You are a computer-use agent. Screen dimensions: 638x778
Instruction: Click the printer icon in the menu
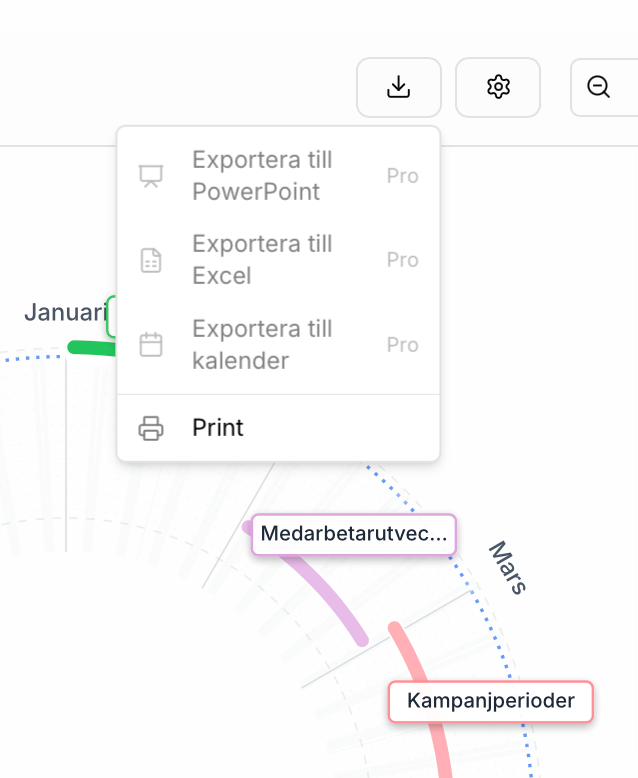(x=151, y=428)
